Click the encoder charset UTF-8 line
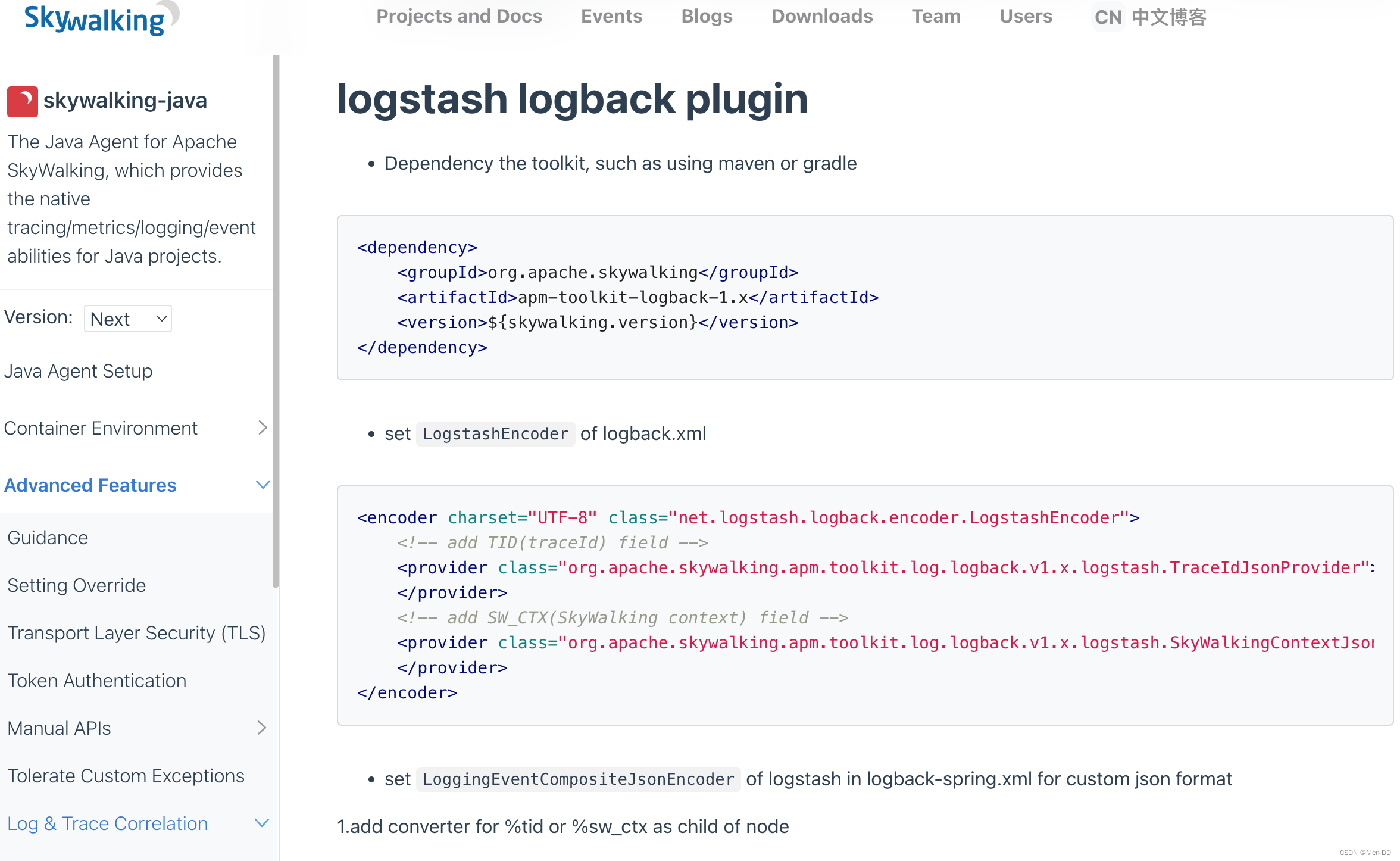Image resolution: width=1400 pixels, height=861 pixels. pyautogui.click(x=748, y=517)
